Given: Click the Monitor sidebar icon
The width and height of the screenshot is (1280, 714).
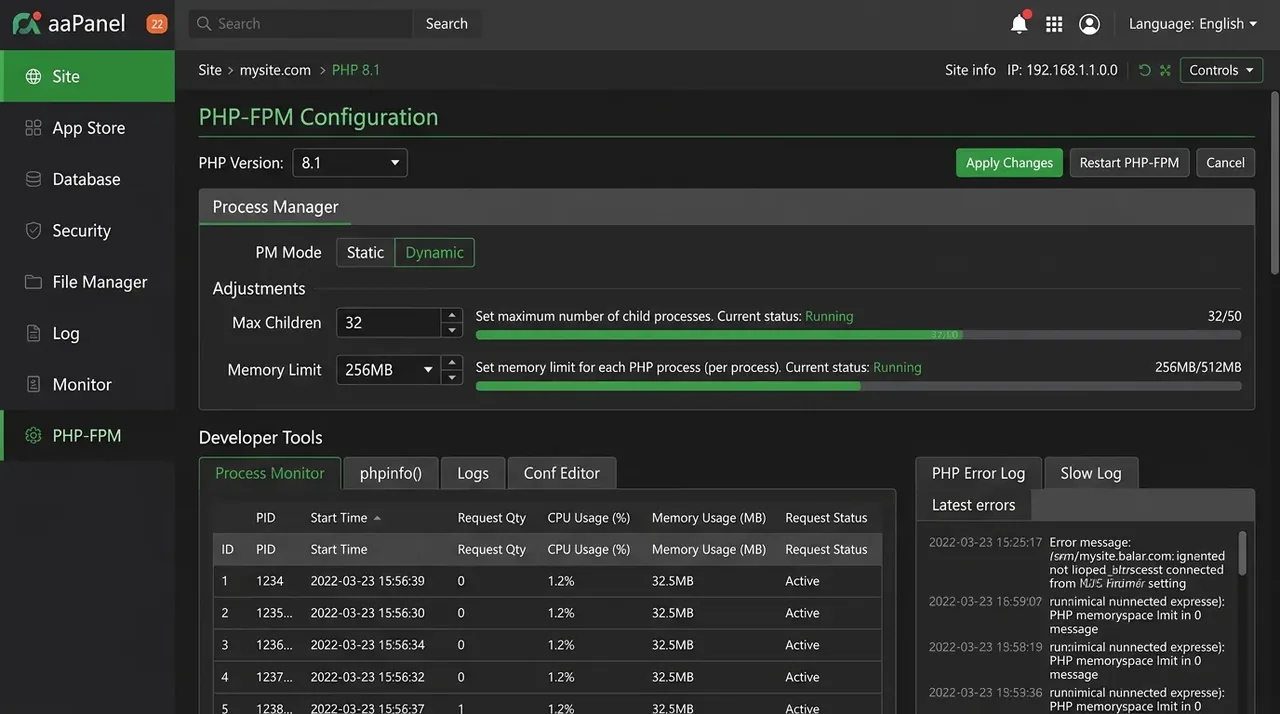Looking at the screenshot, I should tap(34, 384).
